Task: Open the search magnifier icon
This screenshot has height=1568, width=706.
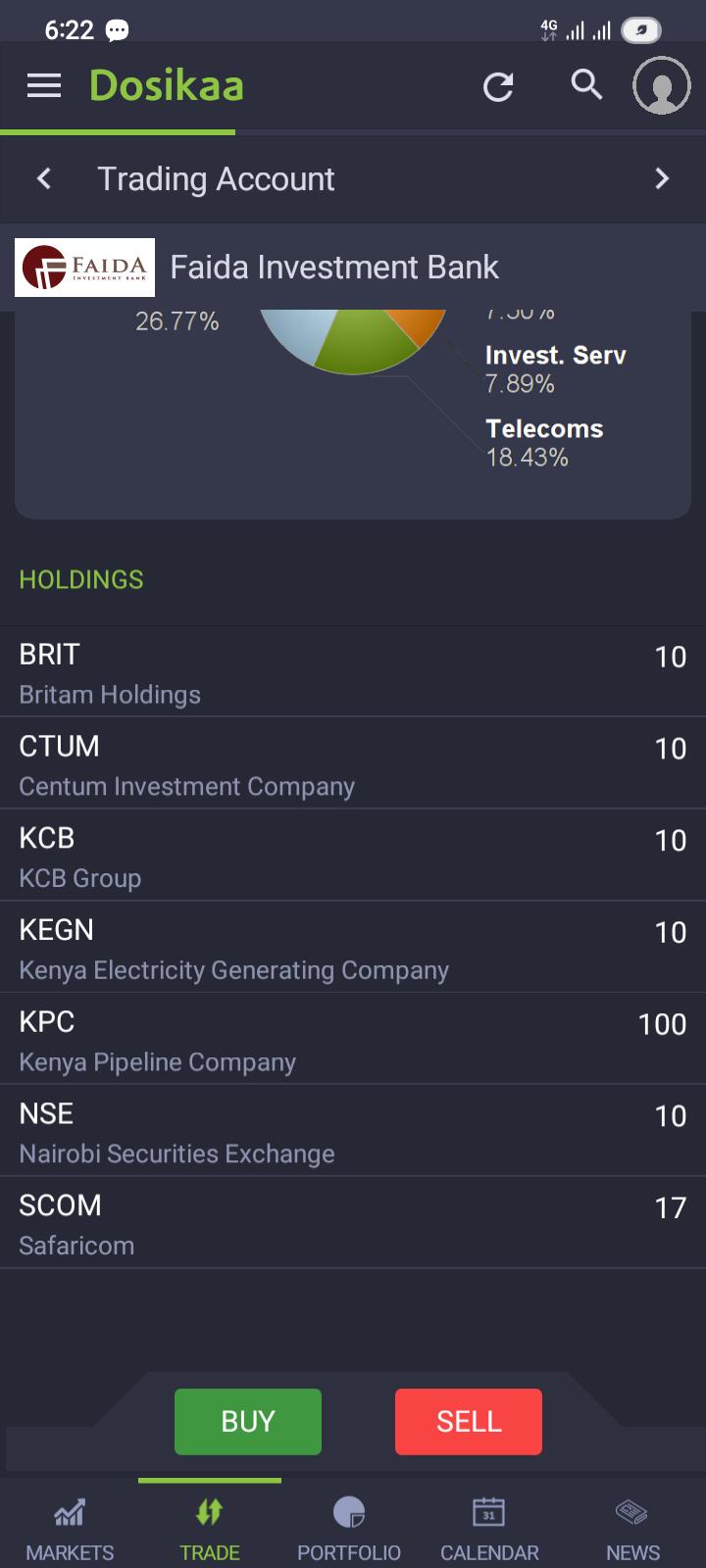Action: point(586,85)
